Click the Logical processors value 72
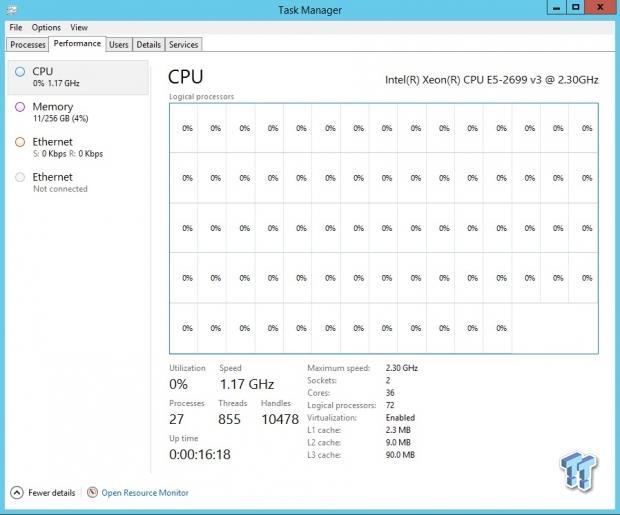 tap(390, 405)
